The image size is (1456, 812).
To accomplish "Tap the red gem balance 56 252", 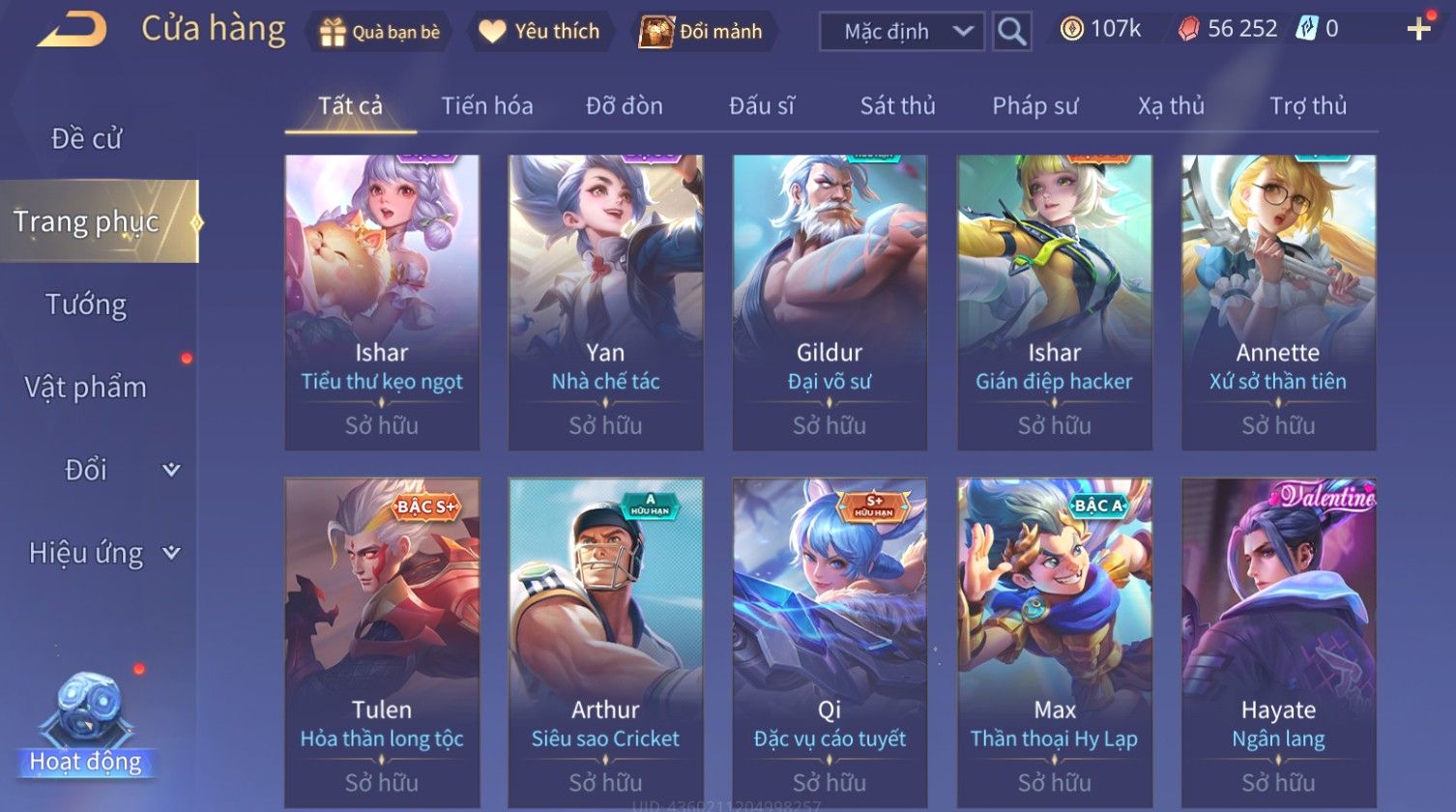I will (x=1227, y=30).
